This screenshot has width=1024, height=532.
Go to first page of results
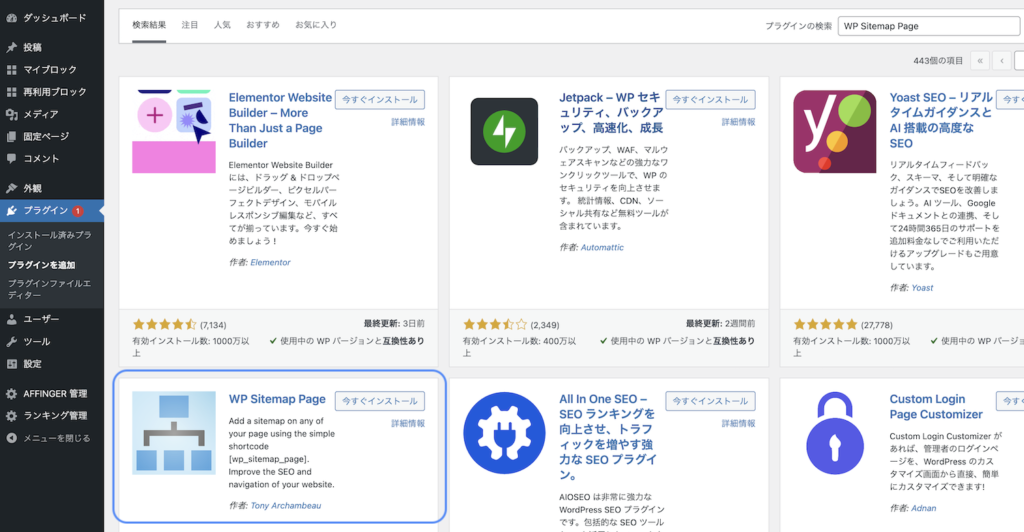pos(980,61)
